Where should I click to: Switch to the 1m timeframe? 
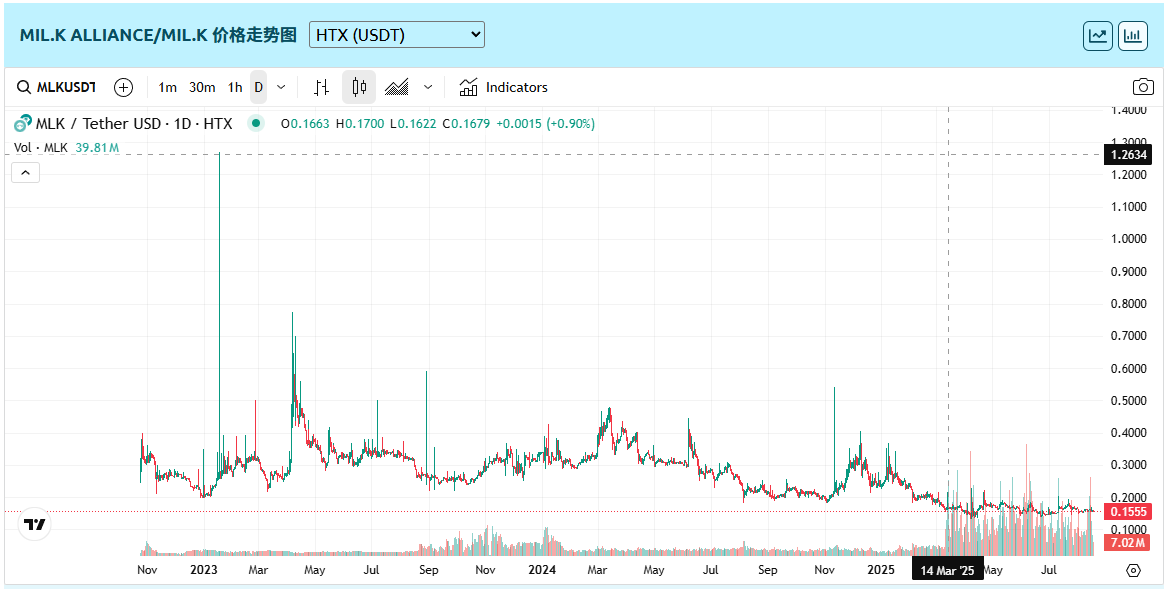point(168,88)
